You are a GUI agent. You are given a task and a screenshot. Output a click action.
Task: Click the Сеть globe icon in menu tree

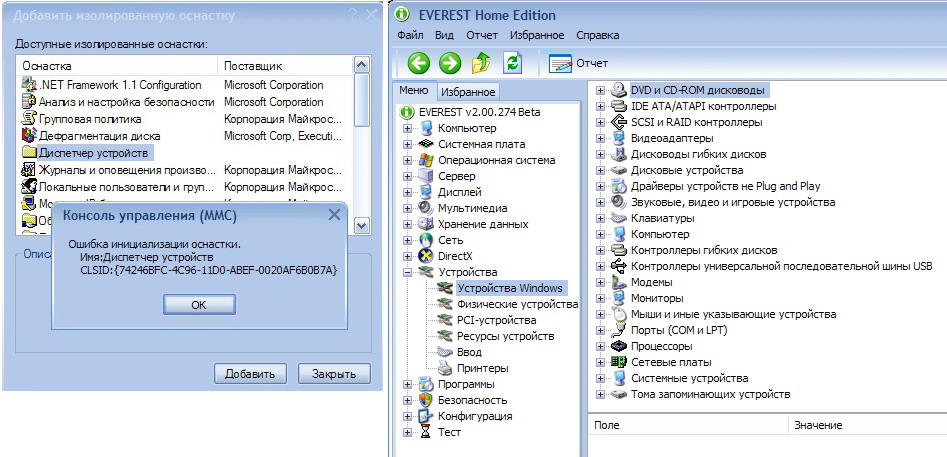point(426,240)
